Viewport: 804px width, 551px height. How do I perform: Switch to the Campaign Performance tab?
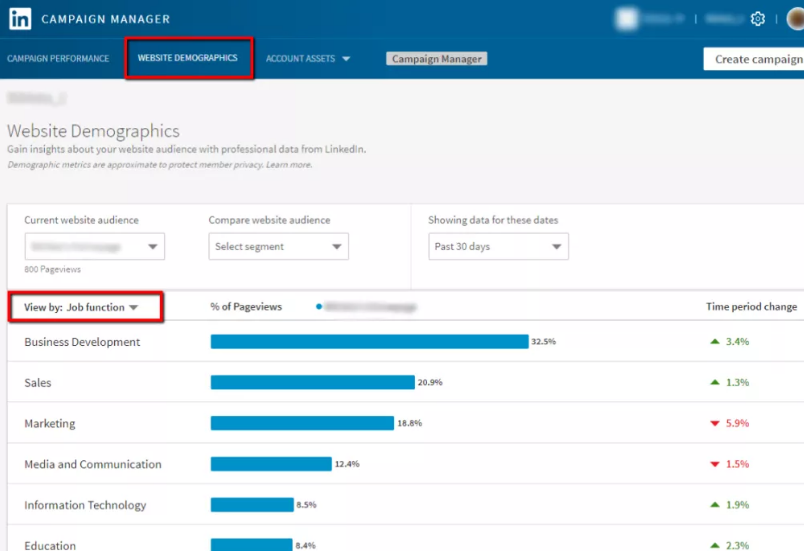(58, 59)
